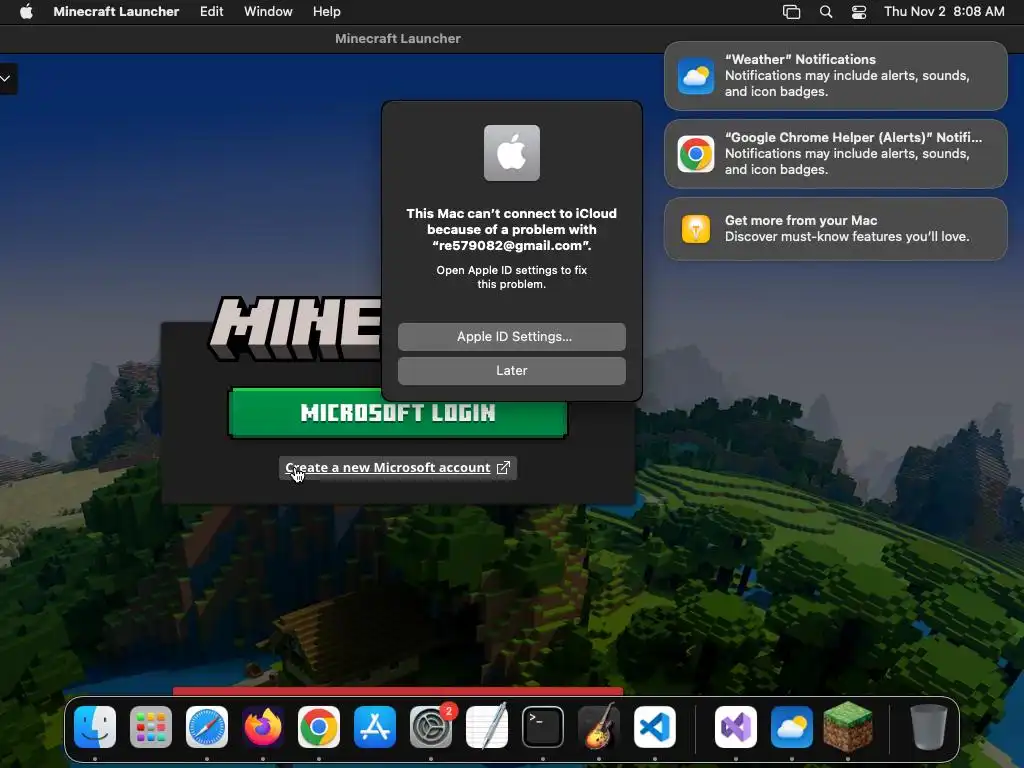
Task: Open Control Center in menu bar
Action: pos(859,11)
